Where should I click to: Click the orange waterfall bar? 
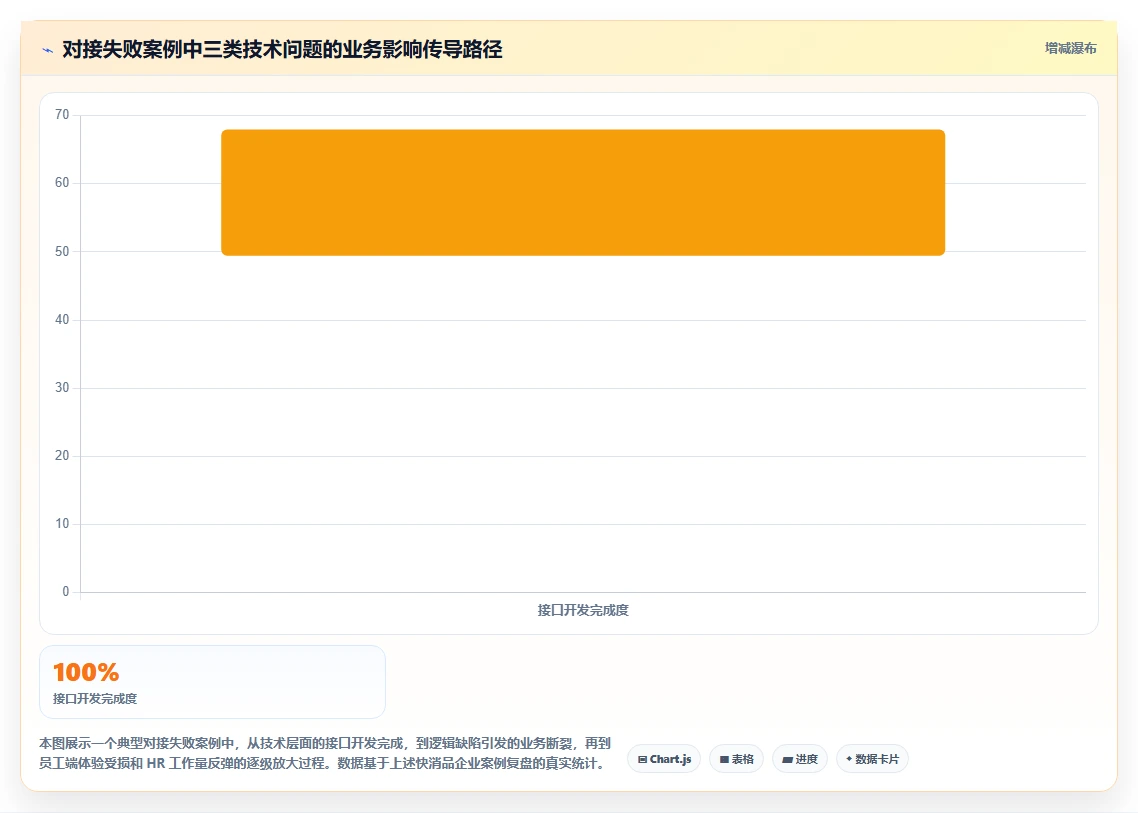tap(583, 192)
